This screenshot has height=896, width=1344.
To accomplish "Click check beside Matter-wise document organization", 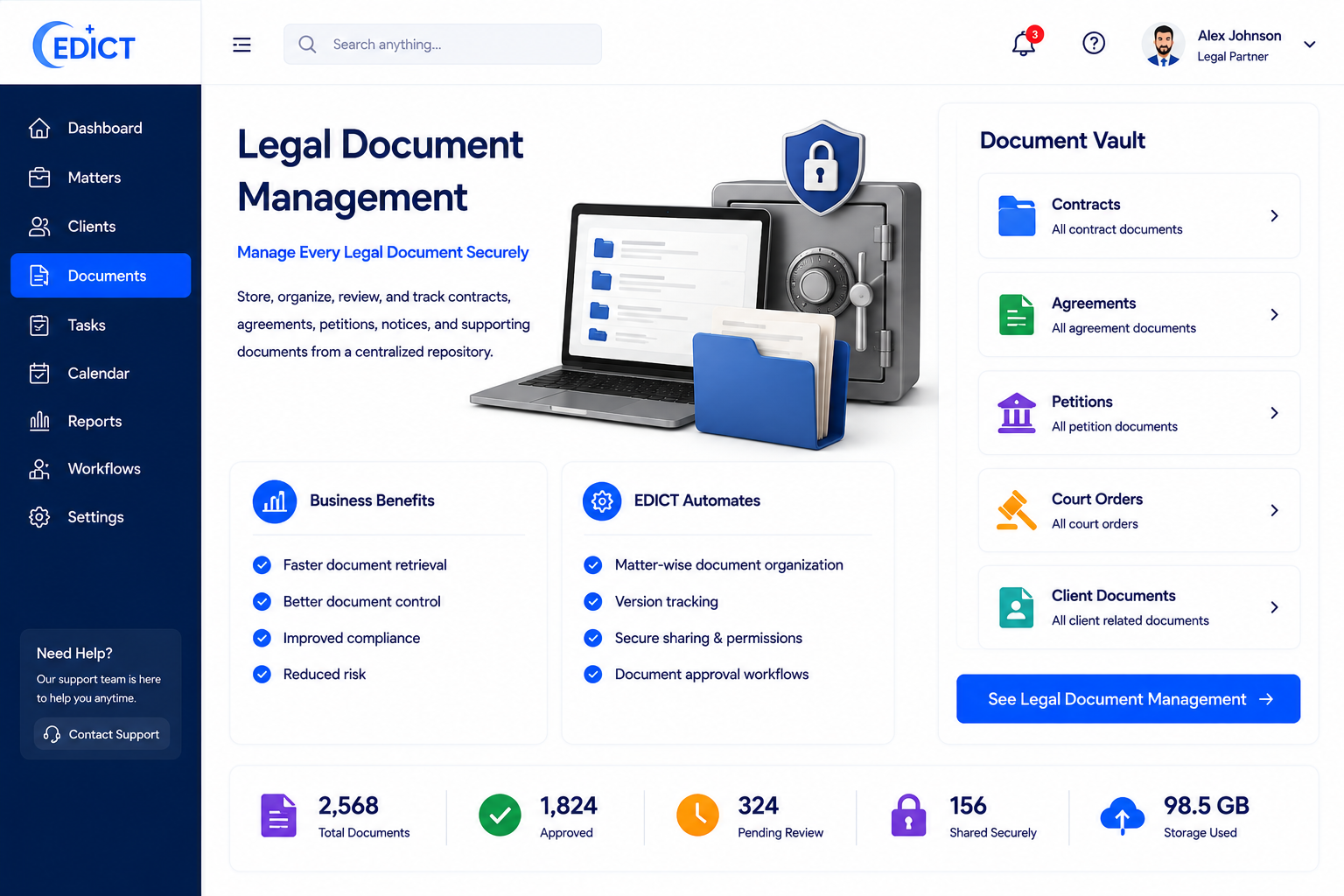I will click(x=593, y=565).
